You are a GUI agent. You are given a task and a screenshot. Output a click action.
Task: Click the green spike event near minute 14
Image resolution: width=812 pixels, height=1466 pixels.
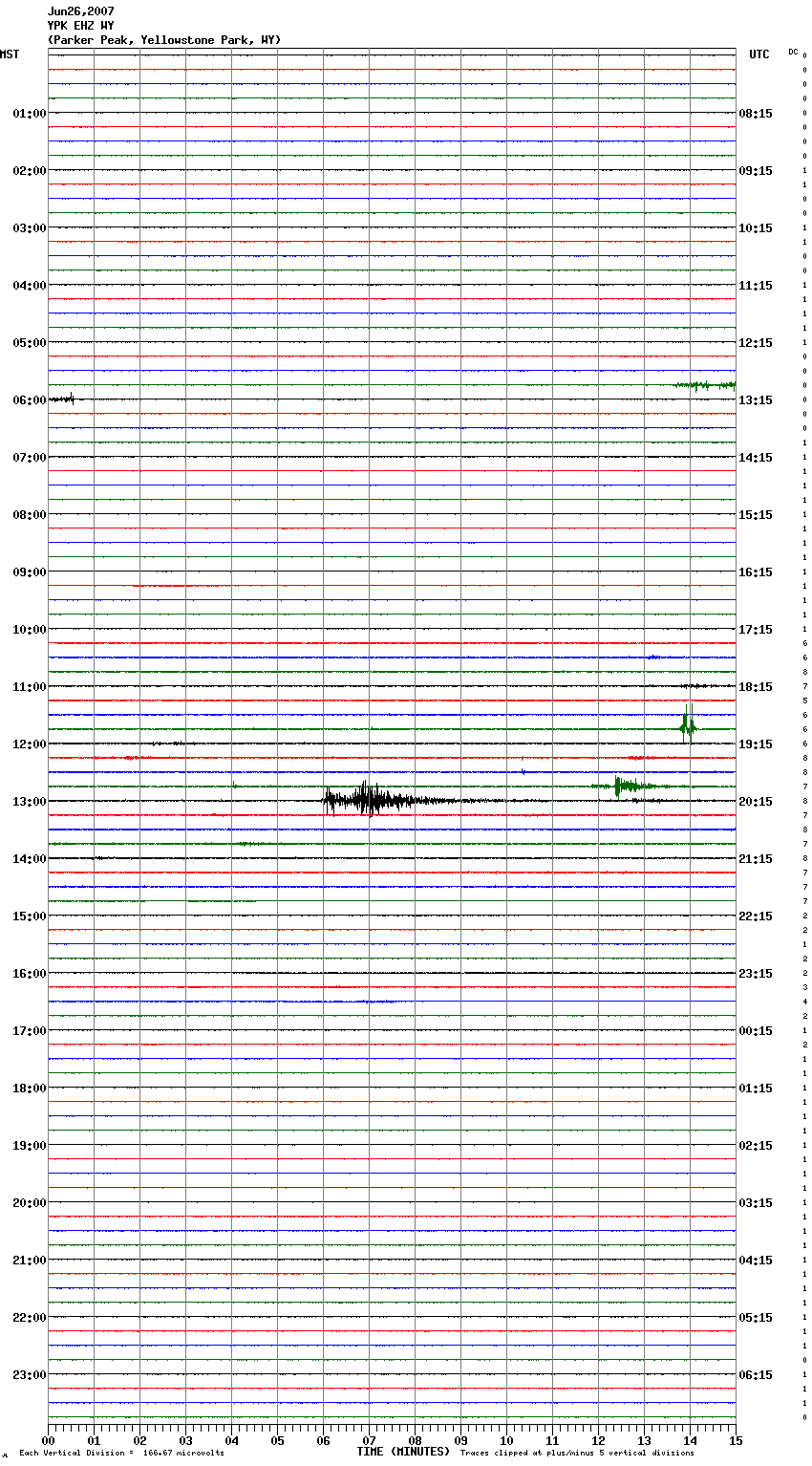tap(689, 723)
